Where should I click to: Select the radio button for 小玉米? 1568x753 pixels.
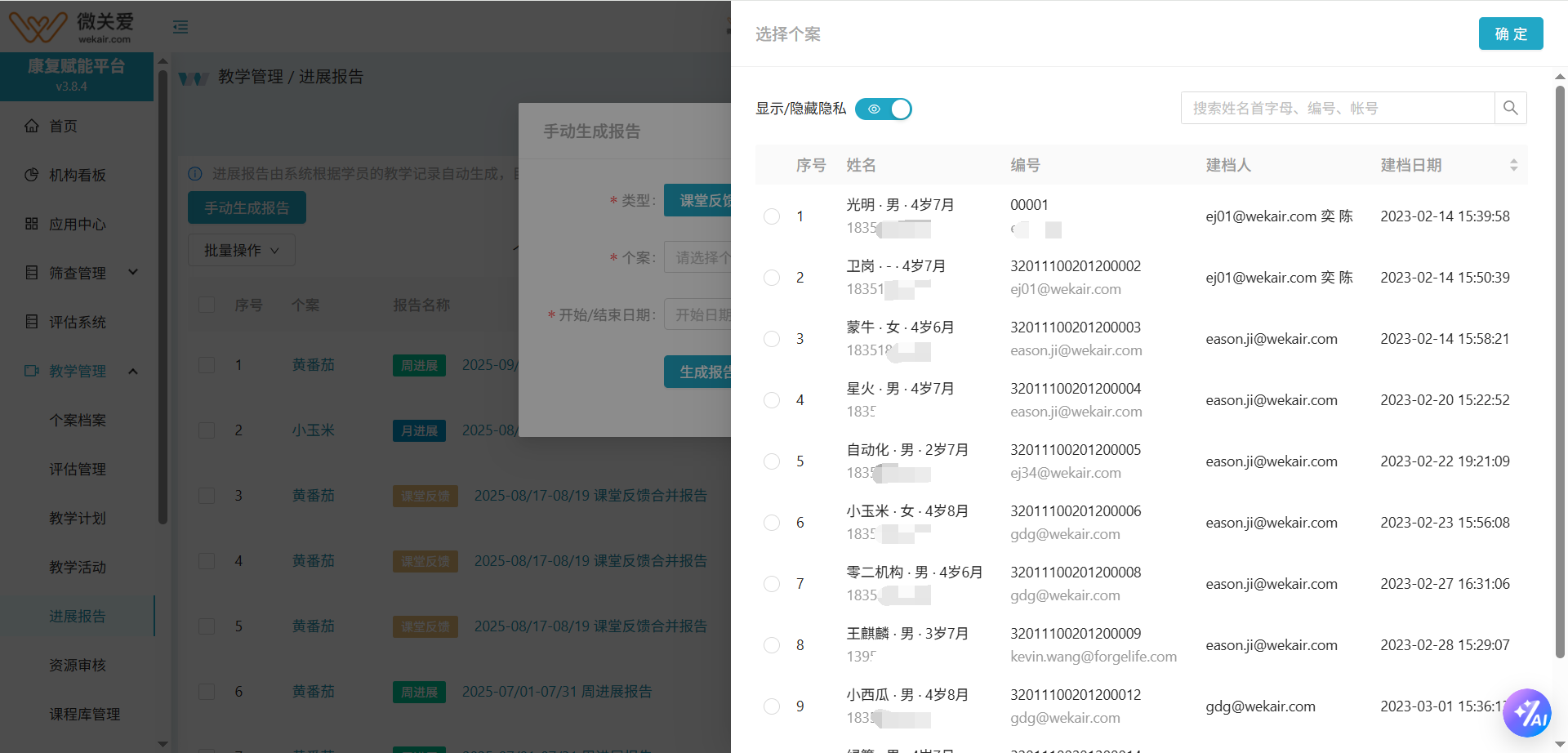point(772,523)
